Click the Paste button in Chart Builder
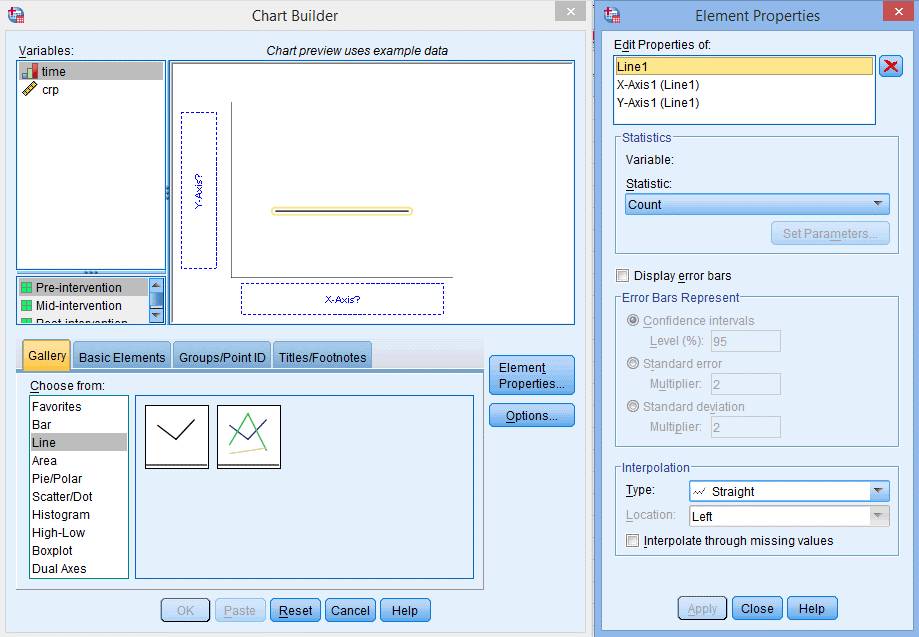This screenshot has height=637, width=919. pyautogui.click(x=240, y=610)
